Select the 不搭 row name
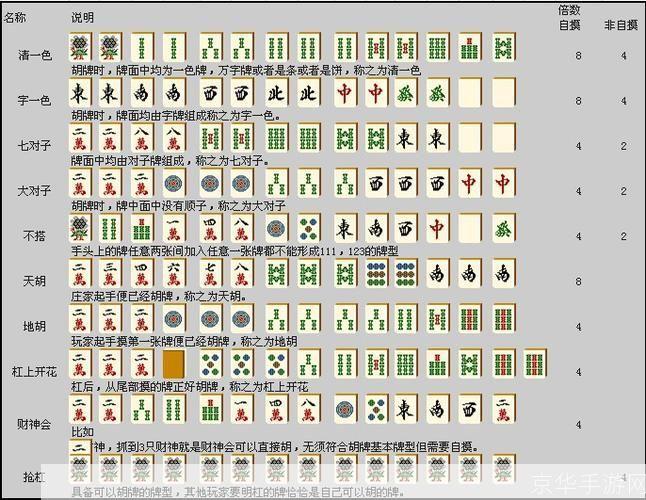 (x=35, y=236)
